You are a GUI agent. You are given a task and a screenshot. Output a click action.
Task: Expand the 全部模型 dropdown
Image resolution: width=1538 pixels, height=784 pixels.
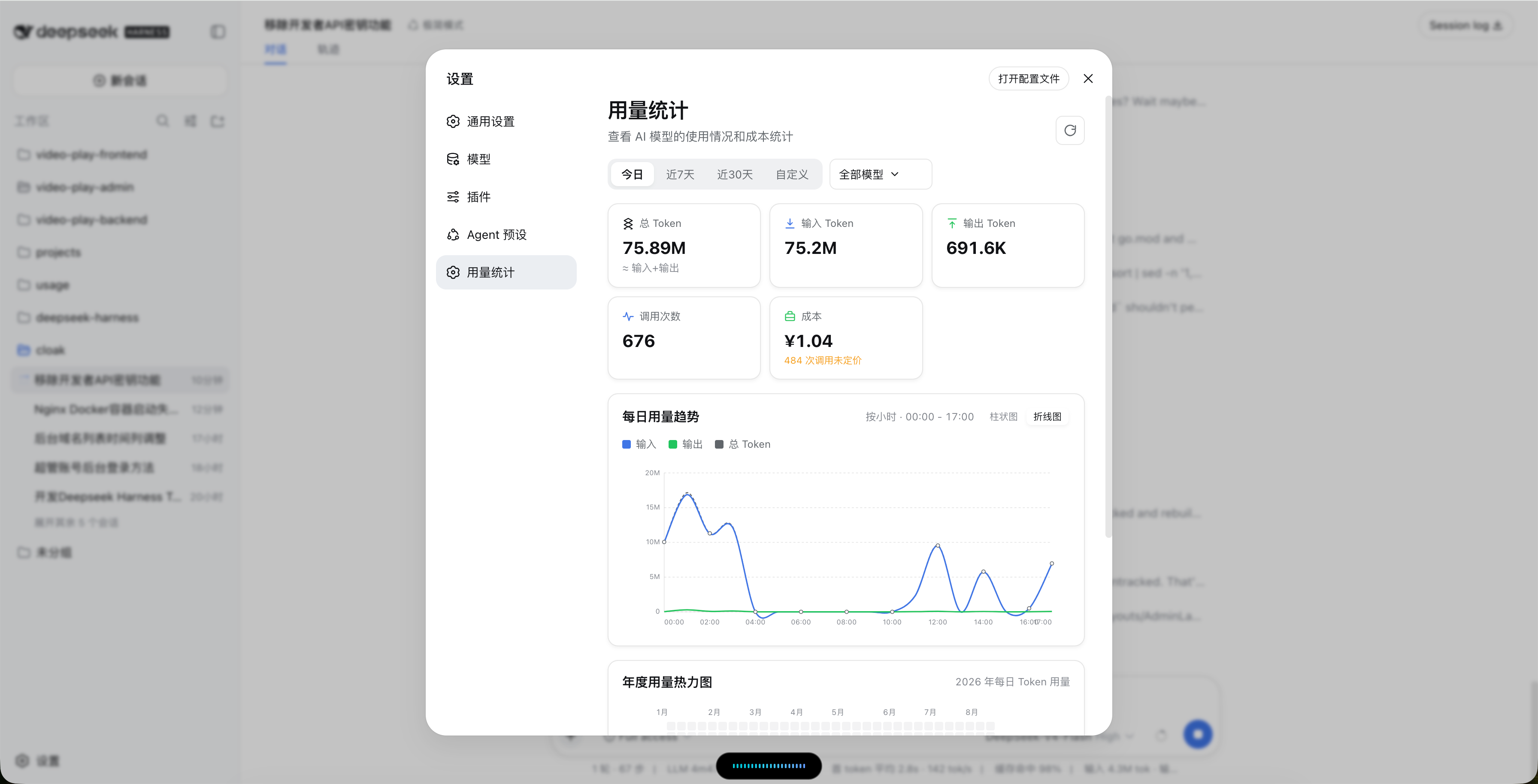point(880,174)
